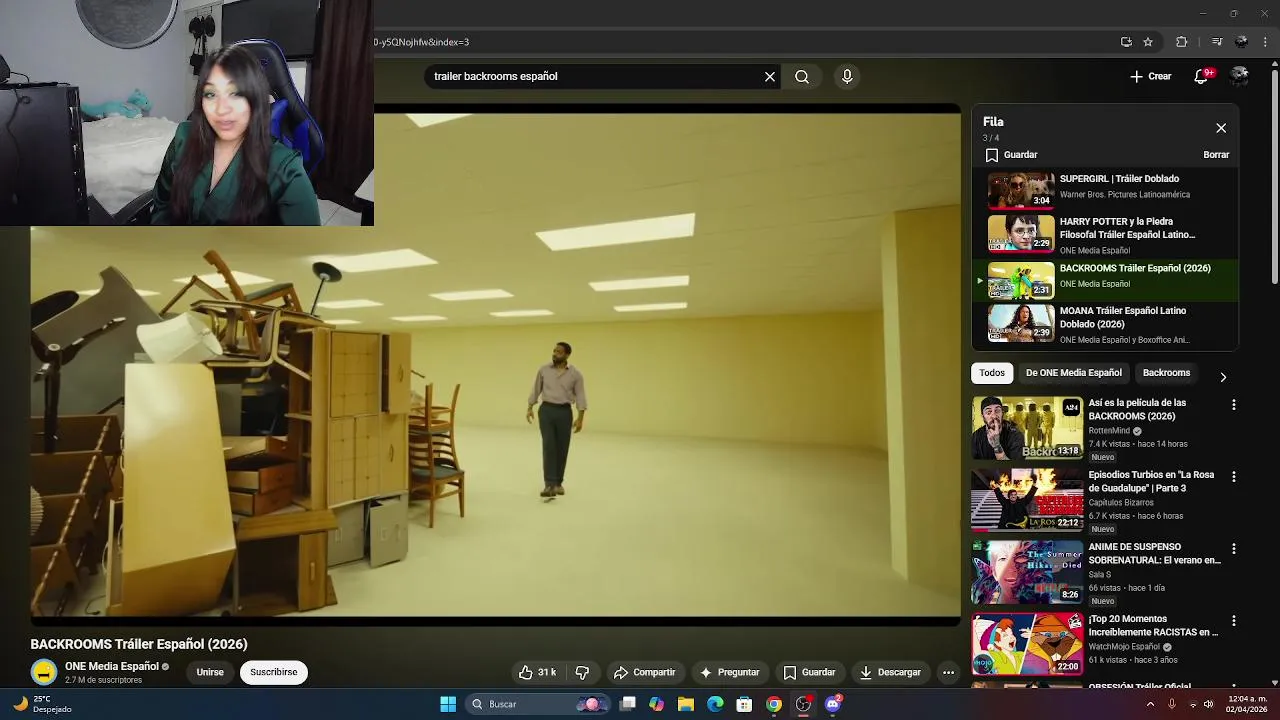Open the weather widget on taskbar

coord(42,704)
